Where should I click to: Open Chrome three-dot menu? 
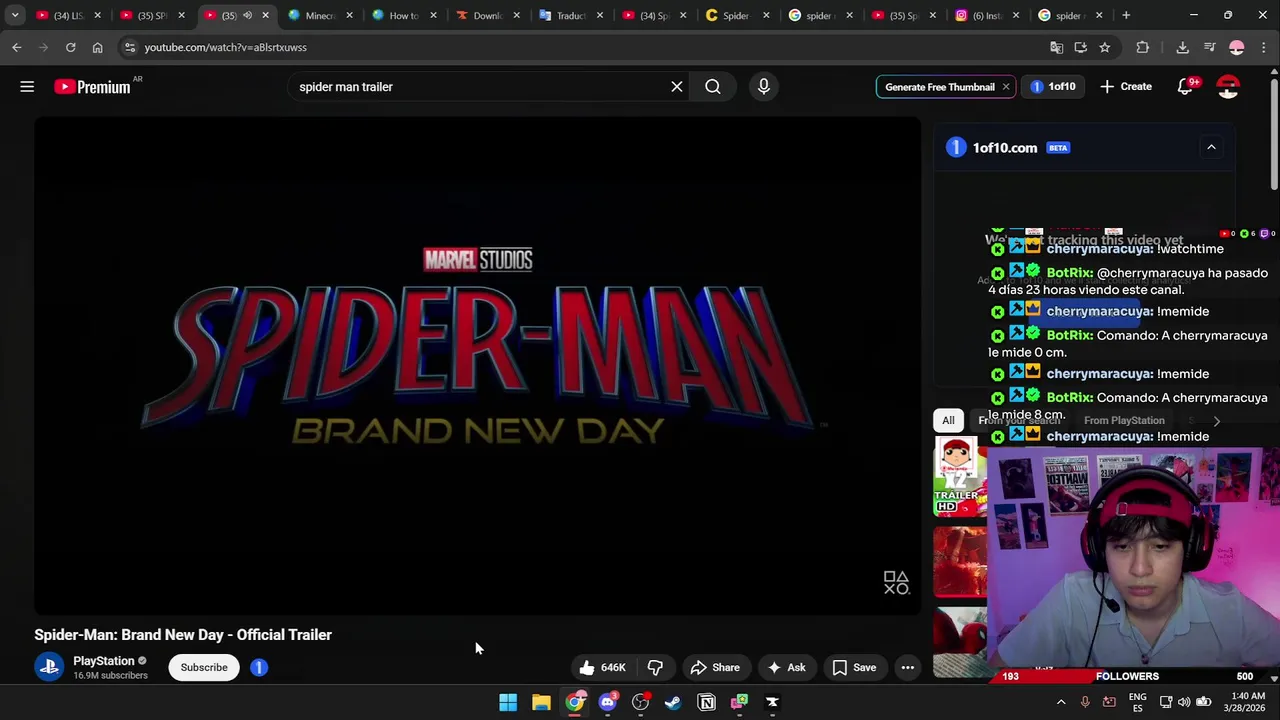pos(1264,47)
